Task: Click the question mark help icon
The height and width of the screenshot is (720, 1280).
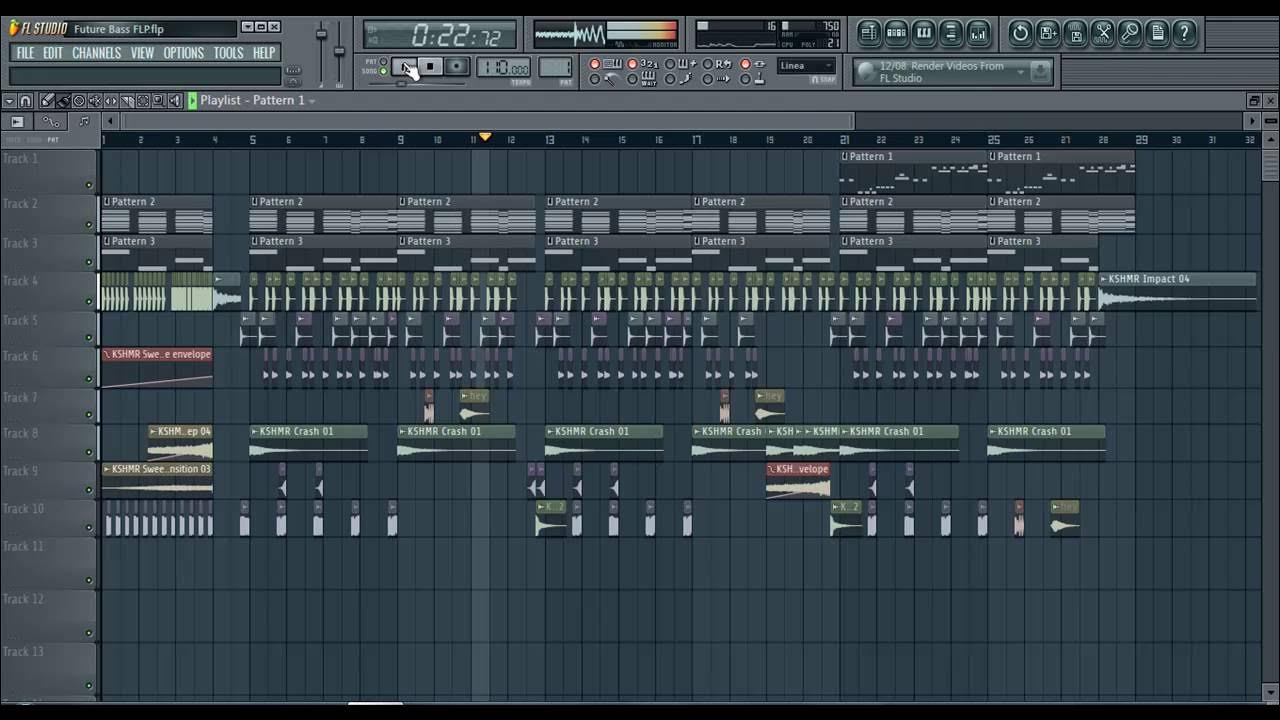Action: [x=1185, y=33]
